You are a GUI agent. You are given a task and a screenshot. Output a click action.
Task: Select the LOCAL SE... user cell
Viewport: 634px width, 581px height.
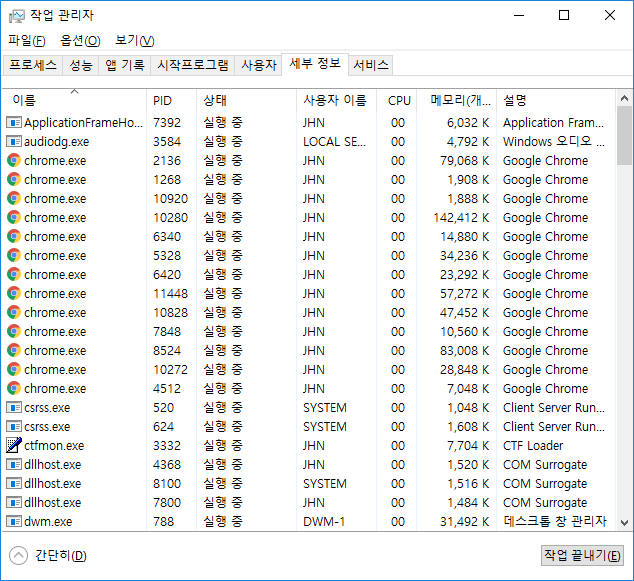point(334,142)
